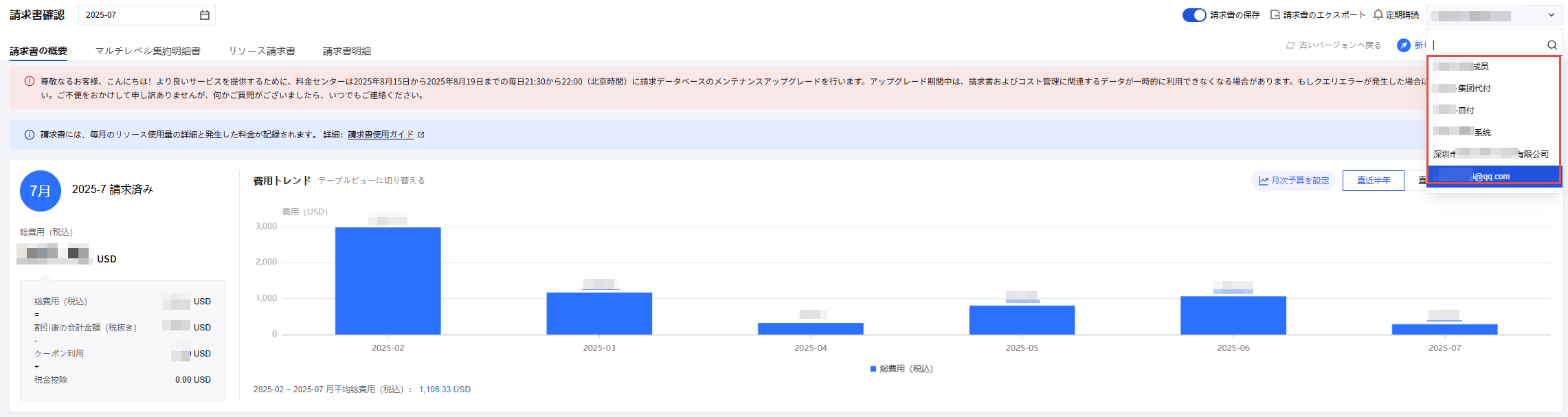Go to the 請求書明細 tab

click(346, 51)
